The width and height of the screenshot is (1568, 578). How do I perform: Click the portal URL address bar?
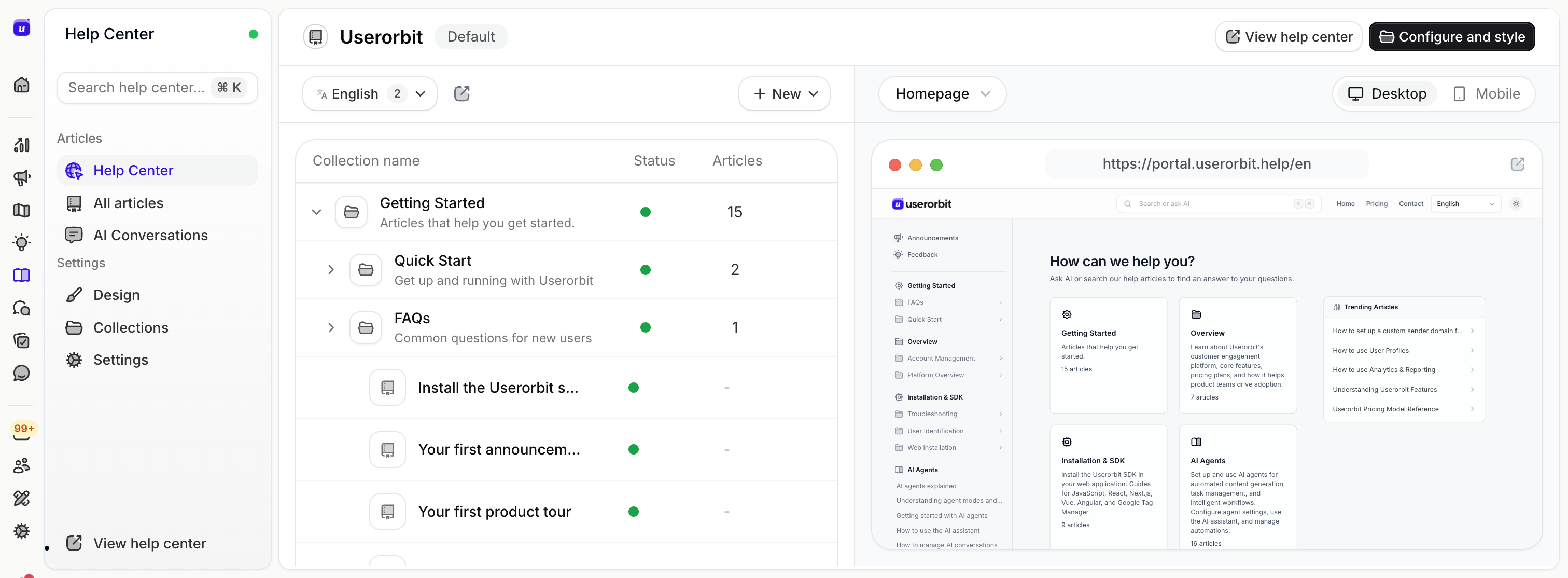tap(1207, 164)
